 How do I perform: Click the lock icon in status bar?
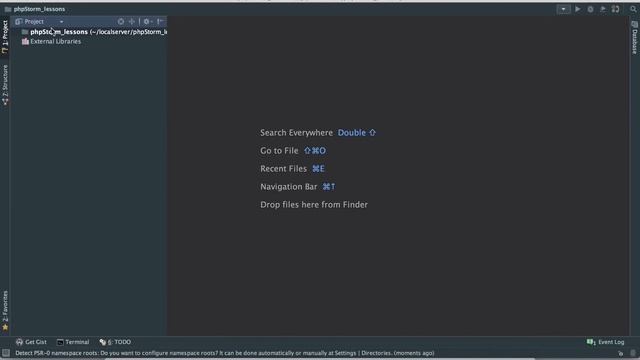coord(620,353)
